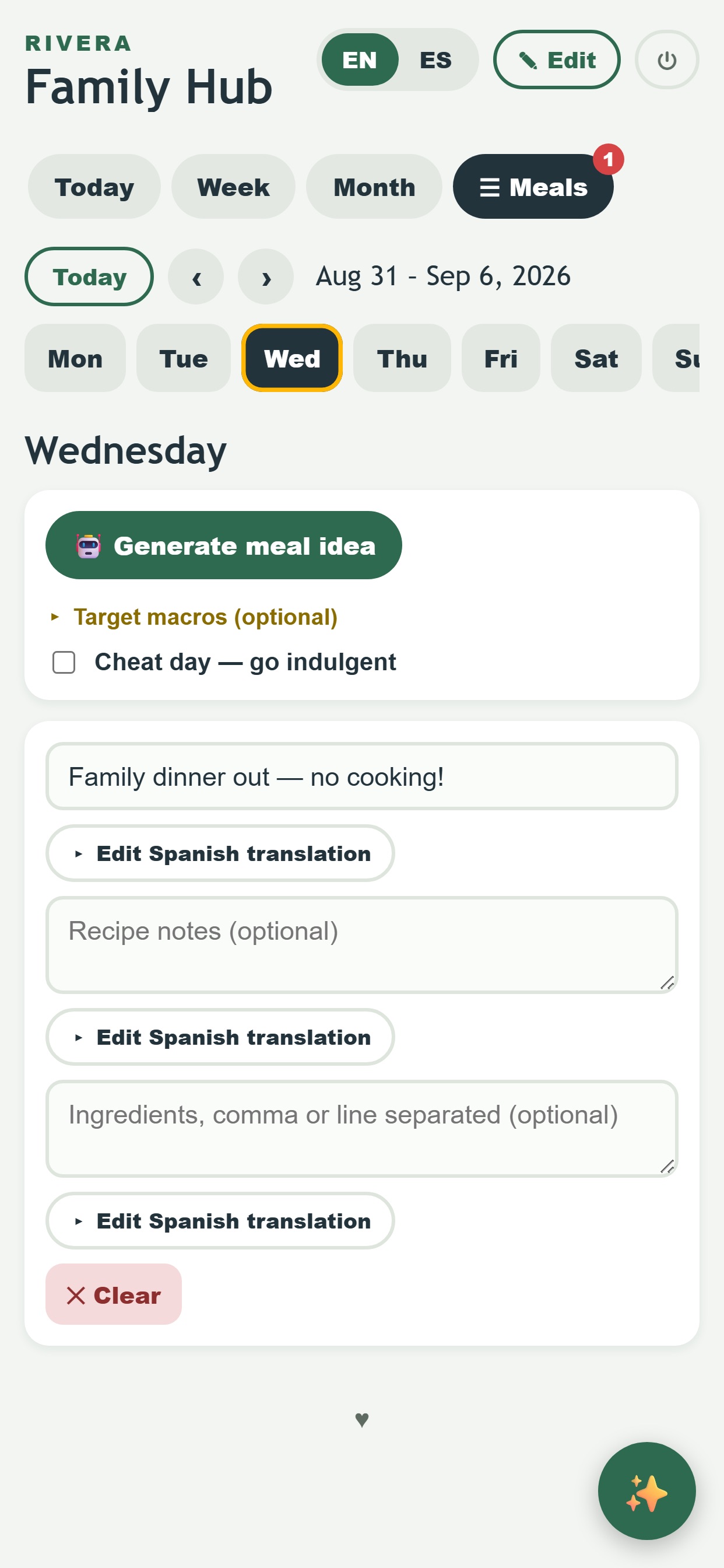Screen dimensions: 724x1568
Task: Click the power logout icon
Action: [666, 60]
